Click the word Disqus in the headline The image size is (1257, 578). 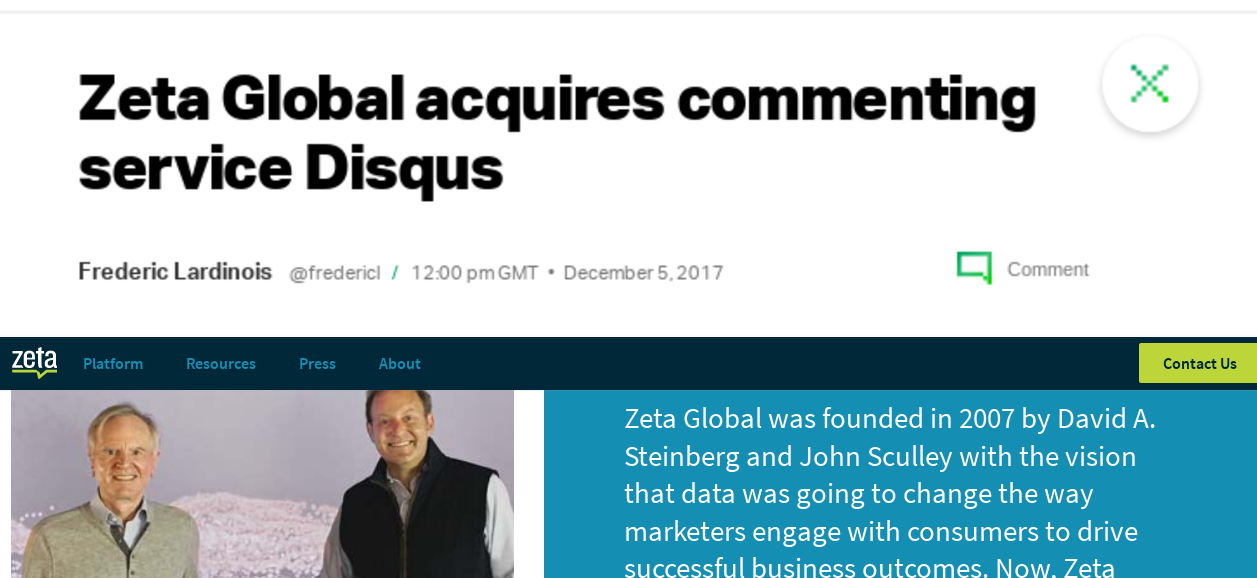[403, 170]
